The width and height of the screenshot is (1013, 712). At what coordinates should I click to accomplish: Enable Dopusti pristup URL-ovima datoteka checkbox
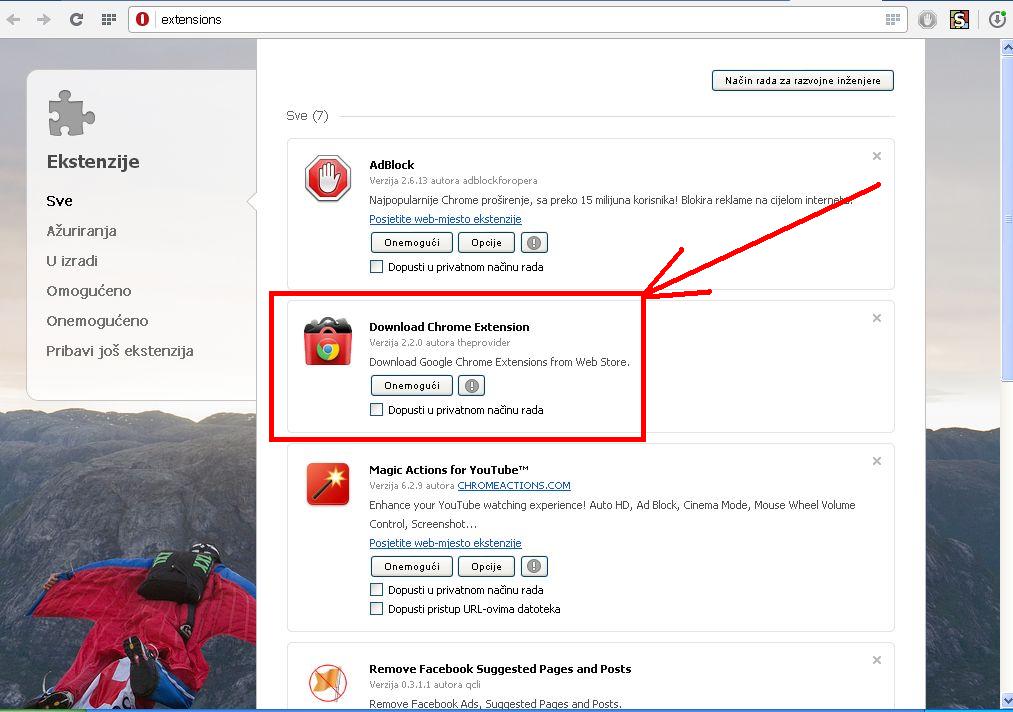pyautogui.click(x=376, y=608)
